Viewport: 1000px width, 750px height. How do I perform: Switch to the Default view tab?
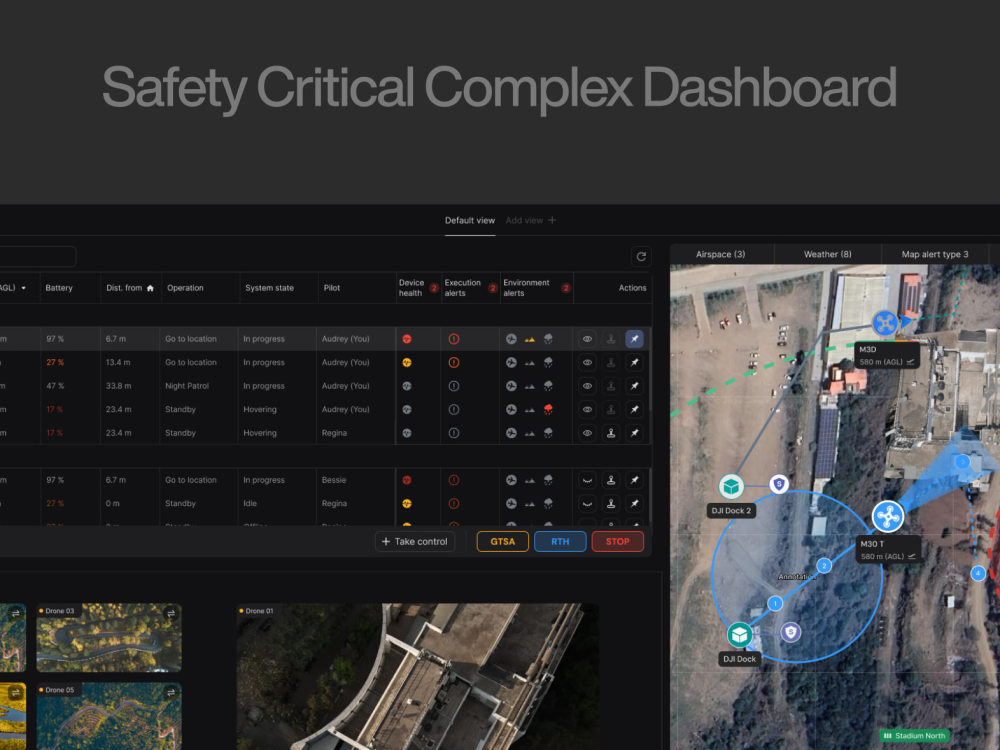pos(470,221)
